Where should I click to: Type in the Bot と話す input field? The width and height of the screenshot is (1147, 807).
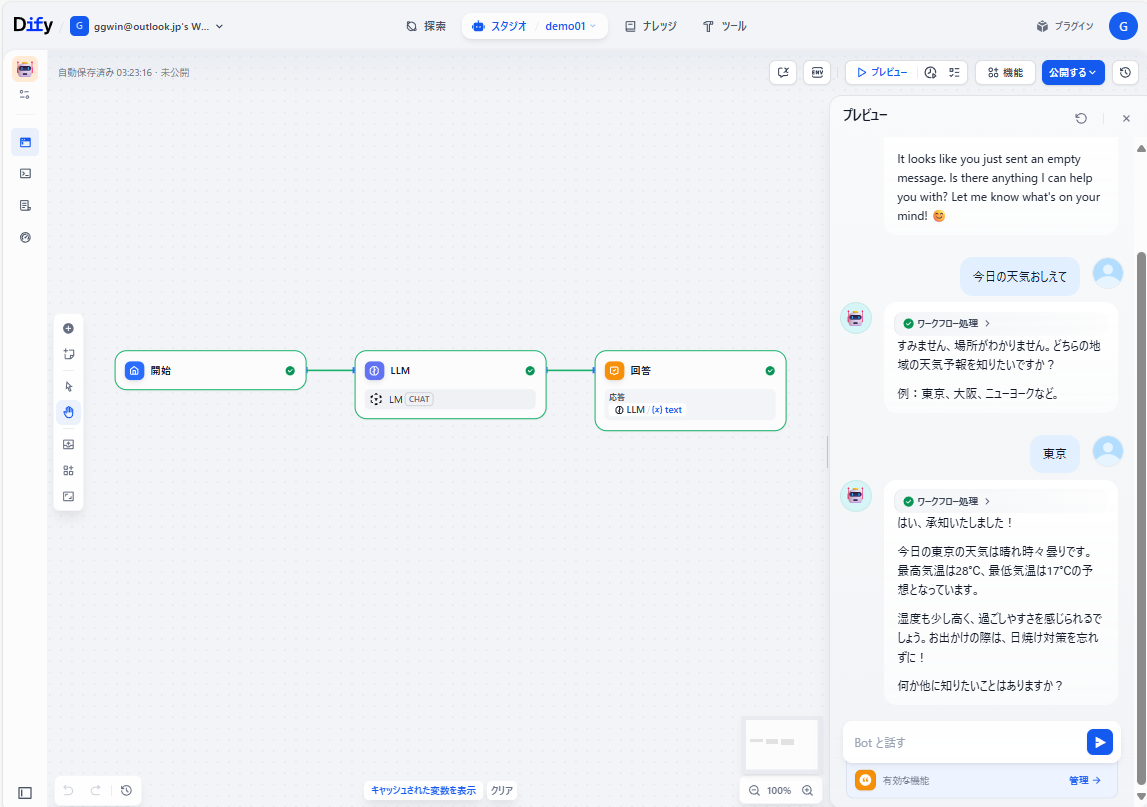pos(960,742)
